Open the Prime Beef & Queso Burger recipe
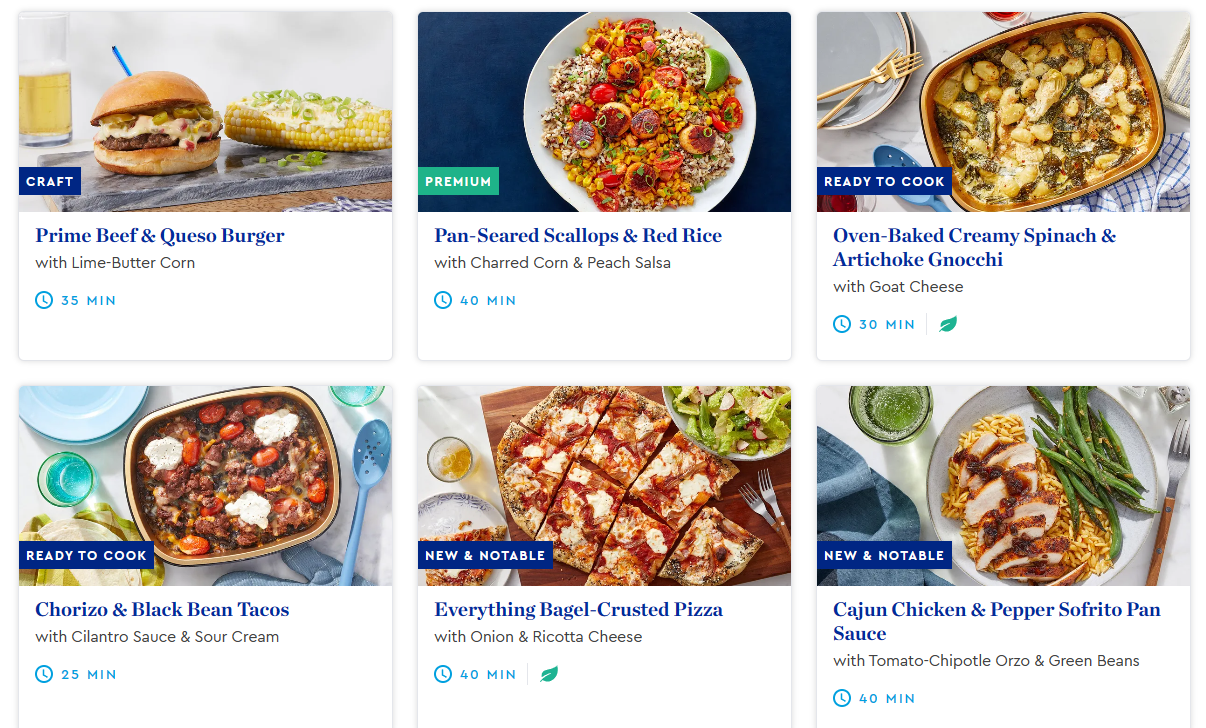1206x728 pixels. pyautogui.click(x=159, y=235)
